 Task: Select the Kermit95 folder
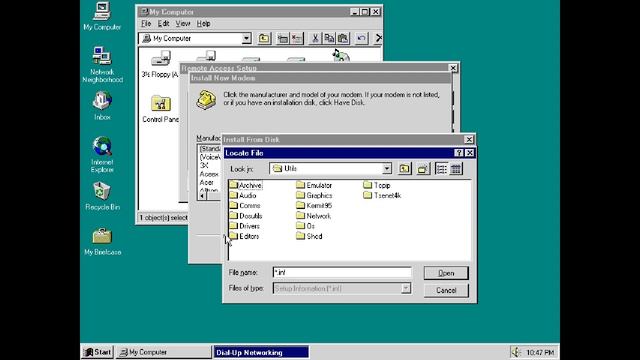click(314, 206)
